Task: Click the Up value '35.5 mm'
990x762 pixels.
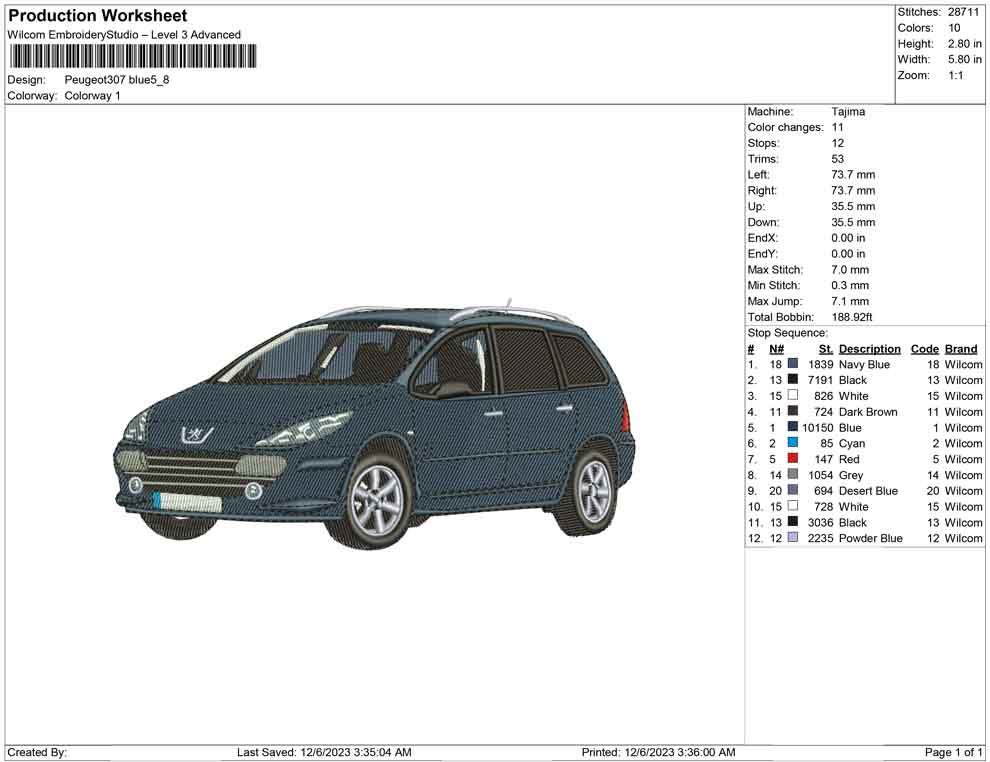Action: pyautogui.click(x=853, y=206)
